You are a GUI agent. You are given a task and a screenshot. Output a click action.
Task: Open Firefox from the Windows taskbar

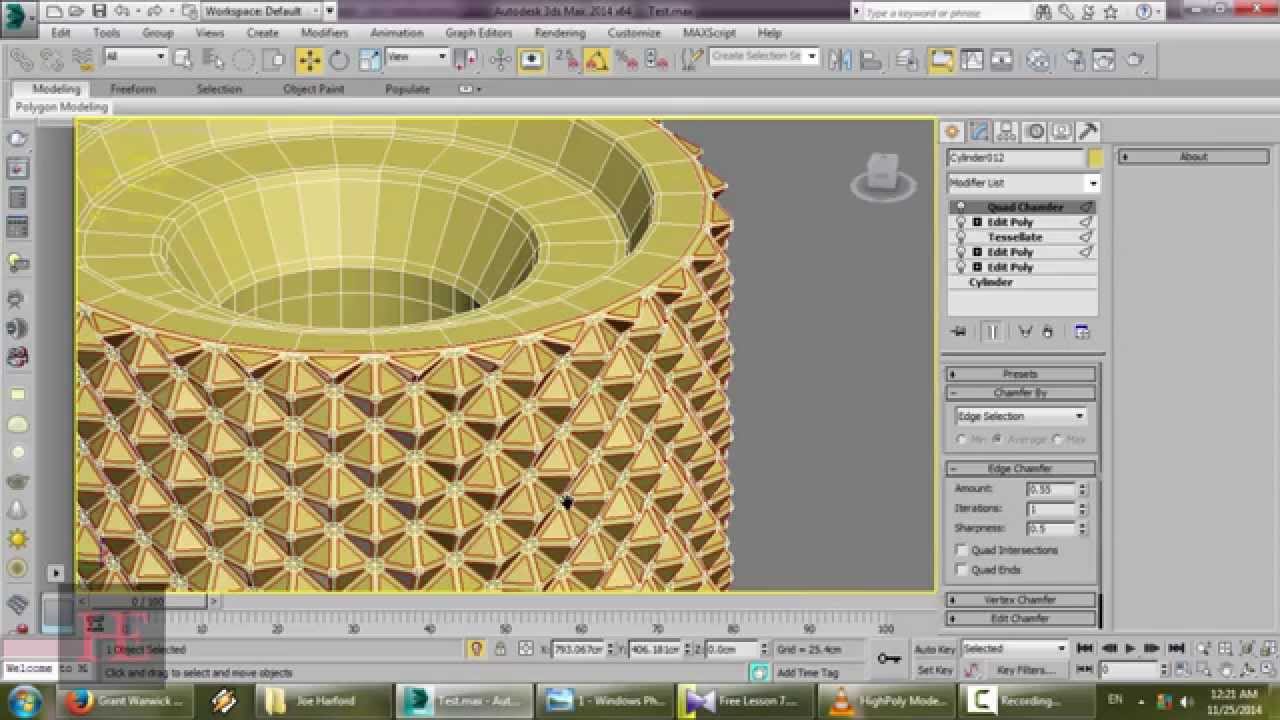(125, 701)
